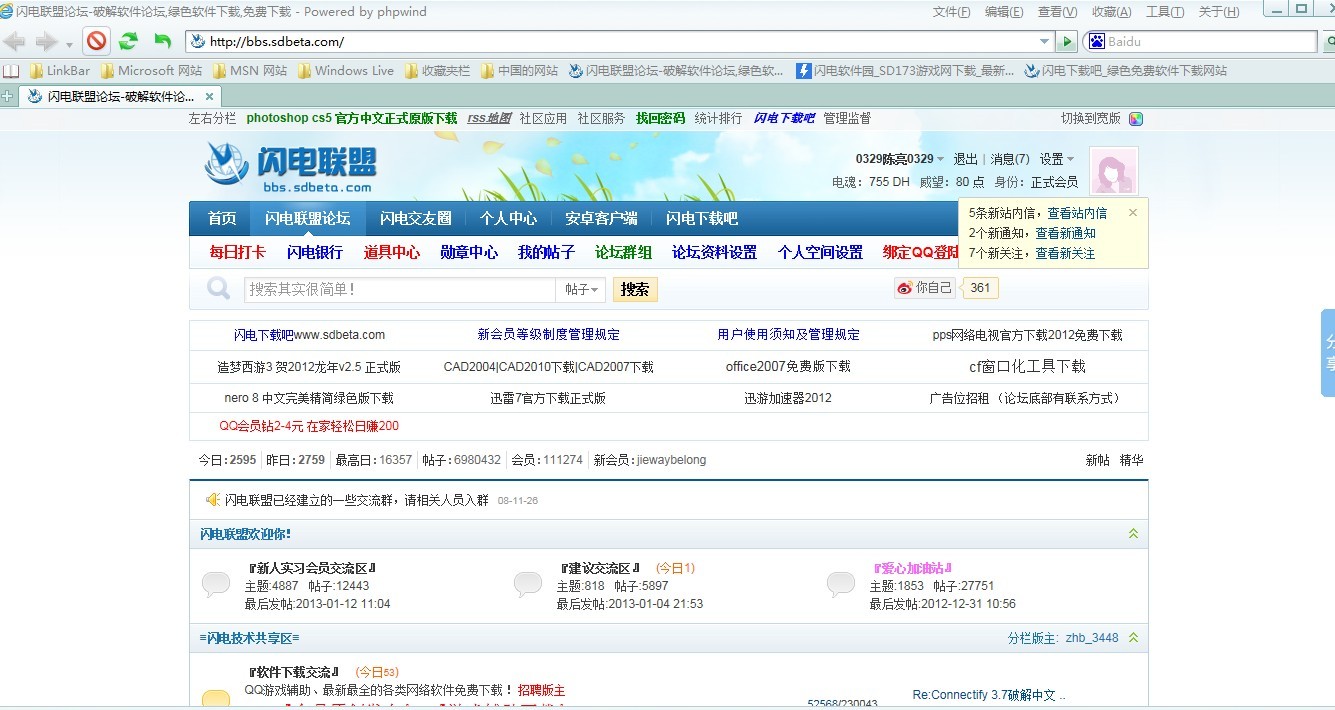The width and height of the screenshot is (1335, 710).
Task: Open the 工具(T) menu
Action: coord(1164,12)
